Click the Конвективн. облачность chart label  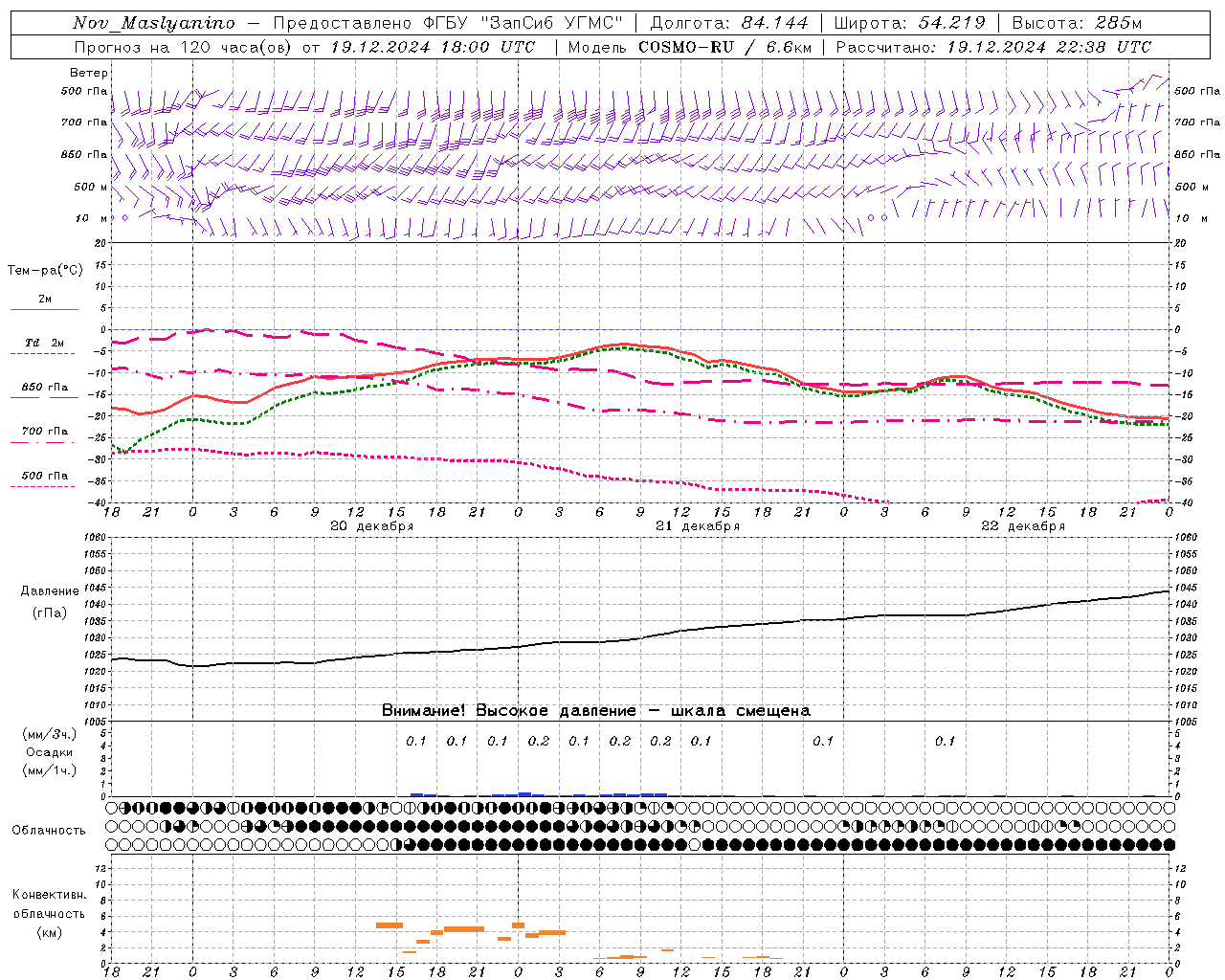pos(50,913)
